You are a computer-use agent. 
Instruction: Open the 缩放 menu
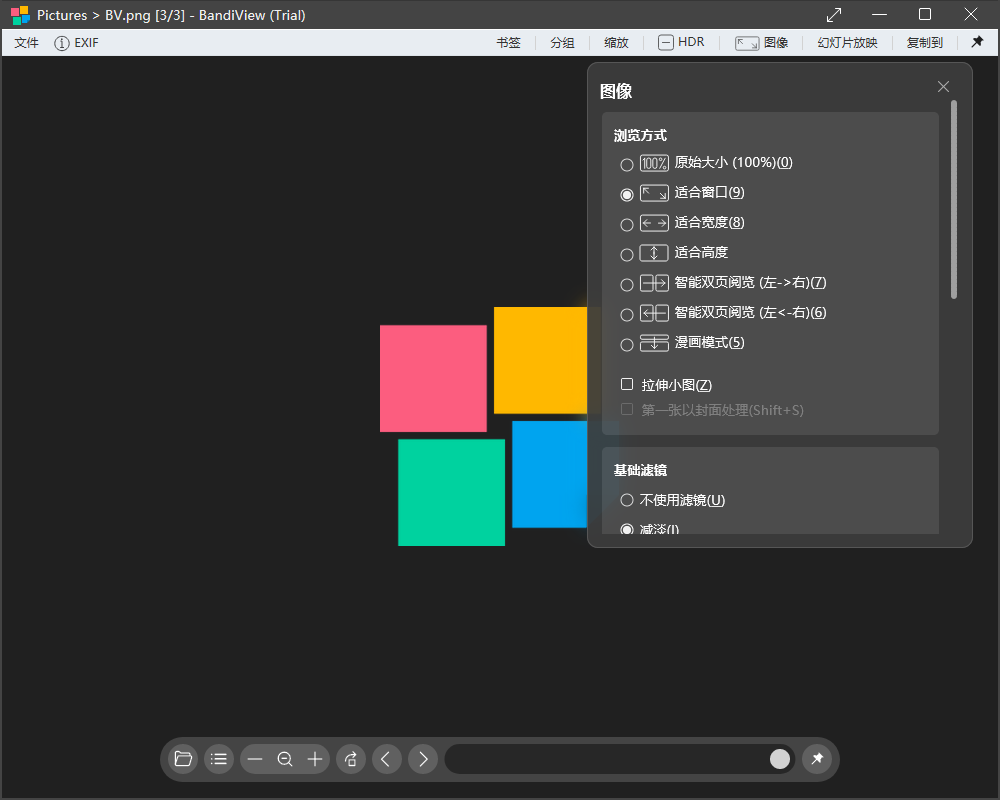(x=616, y=43)
